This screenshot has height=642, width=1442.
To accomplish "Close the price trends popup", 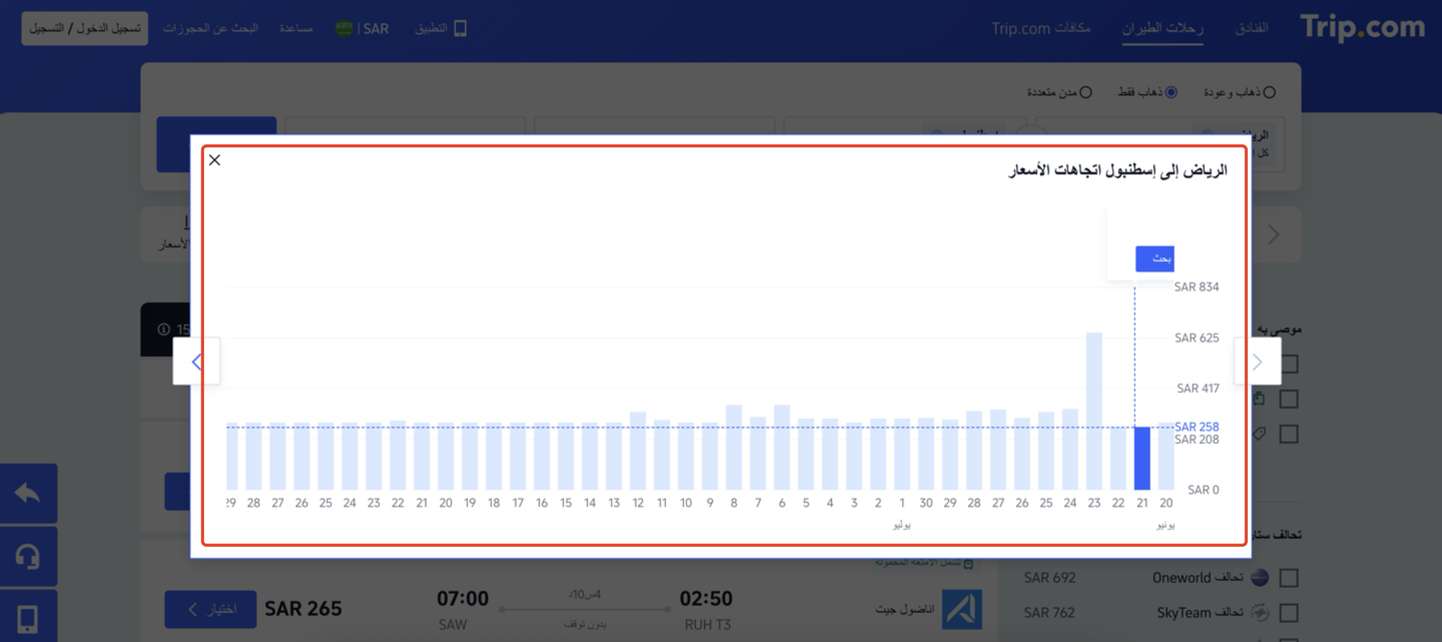I will coord(214,160).
